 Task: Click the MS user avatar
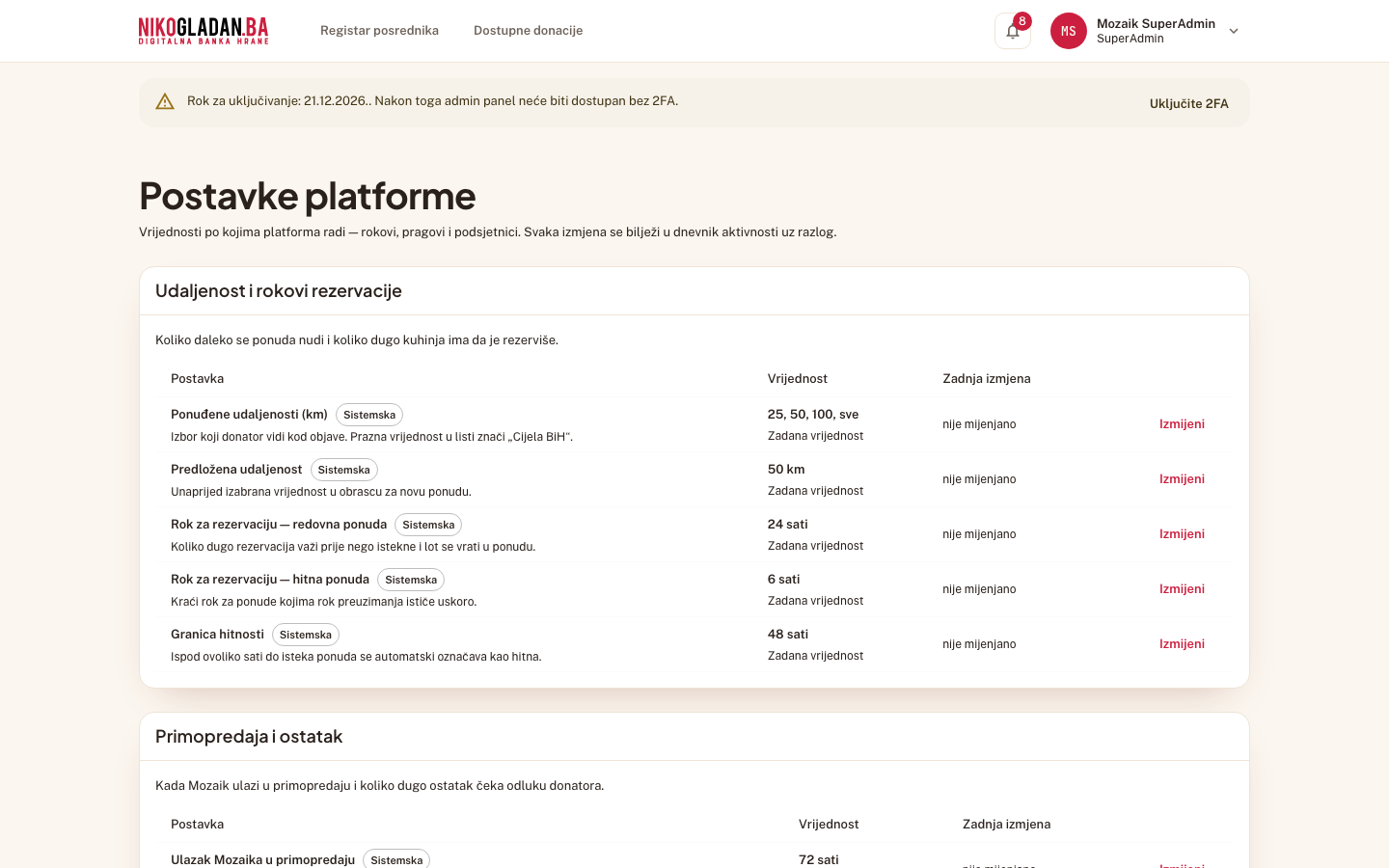tap(1069, 31)
